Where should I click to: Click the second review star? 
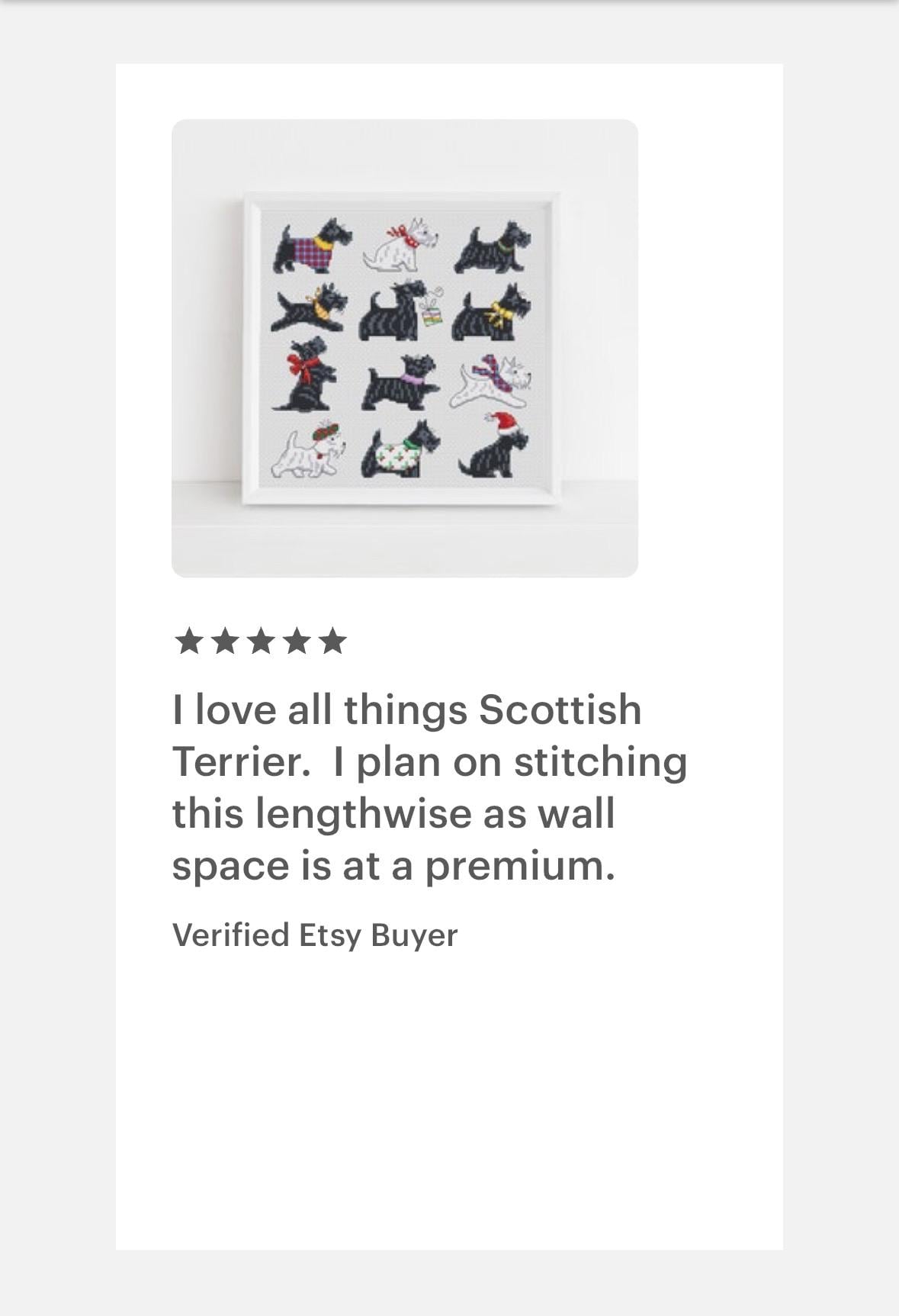click(x=224, y=642)
